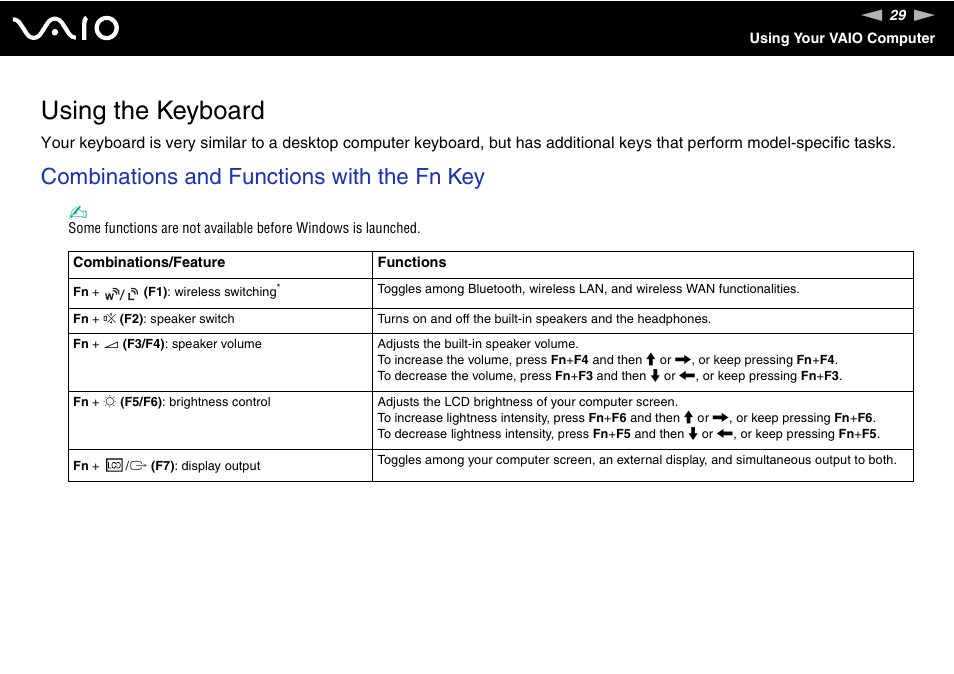Click the left arrow in the decrease lightness line
Image resolution: width=954 pixels, height=674 pixels.
click(725, 434)
